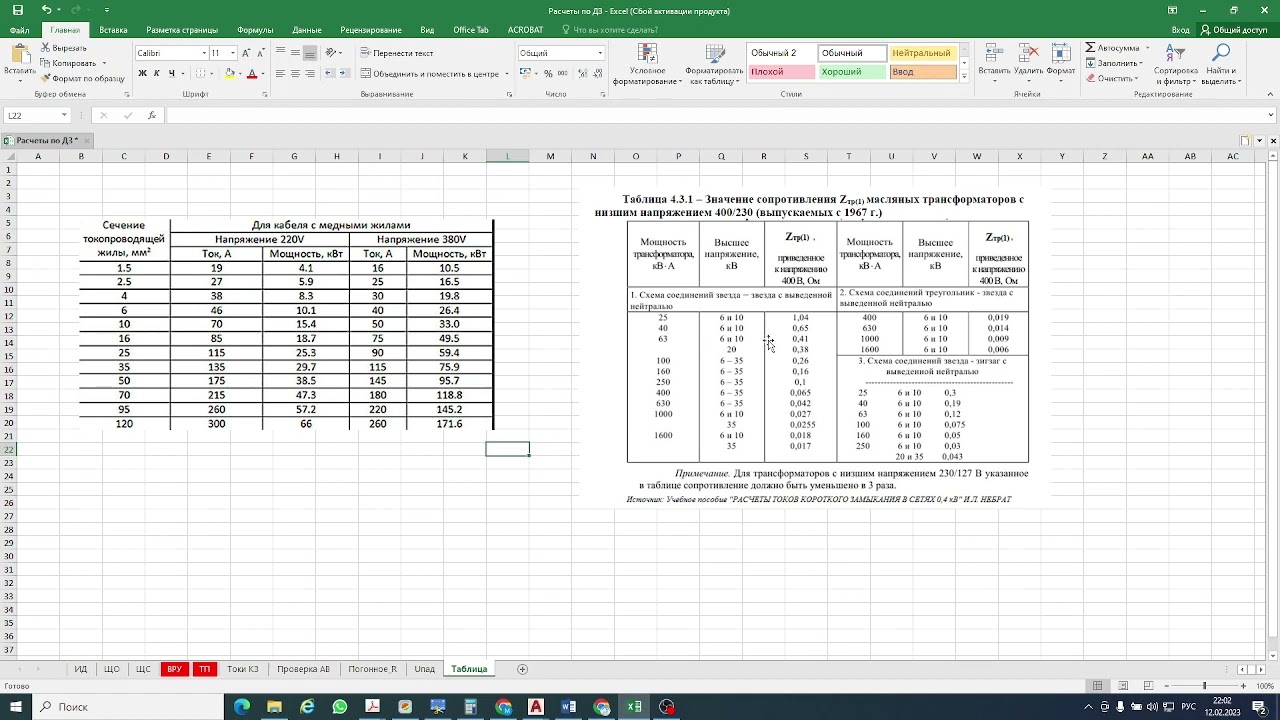This screenshot has height=720, width=1280.
Task: Center cell text horizontally
Action: click(x=295, y=73)
